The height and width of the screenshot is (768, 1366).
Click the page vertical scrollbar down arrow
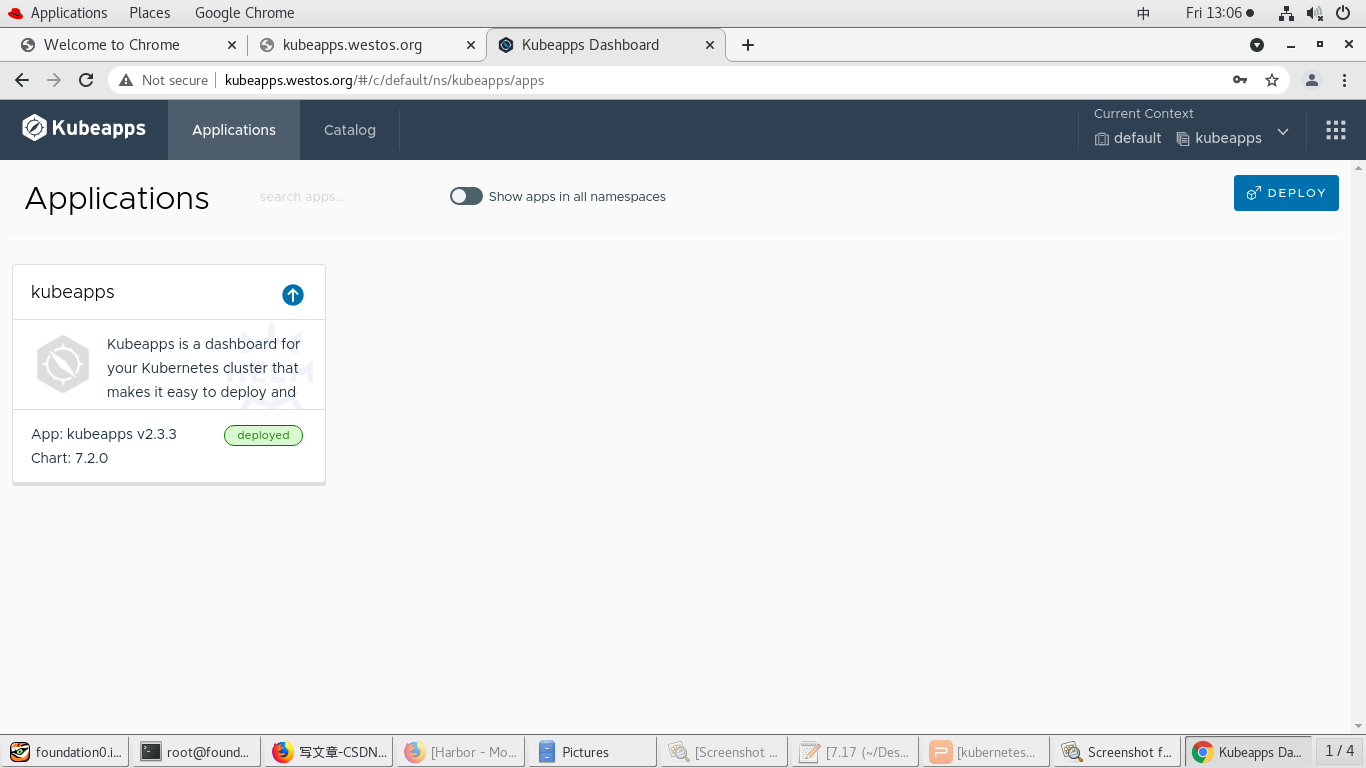(1358, 726)
